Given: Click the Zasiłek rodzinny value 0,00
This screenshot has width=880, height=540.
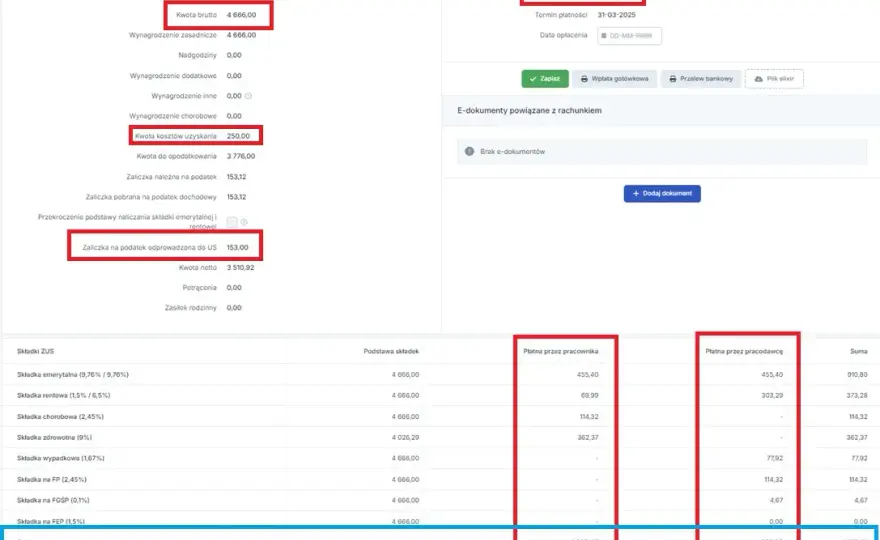Looking at the screenshot, I should 234,308.
